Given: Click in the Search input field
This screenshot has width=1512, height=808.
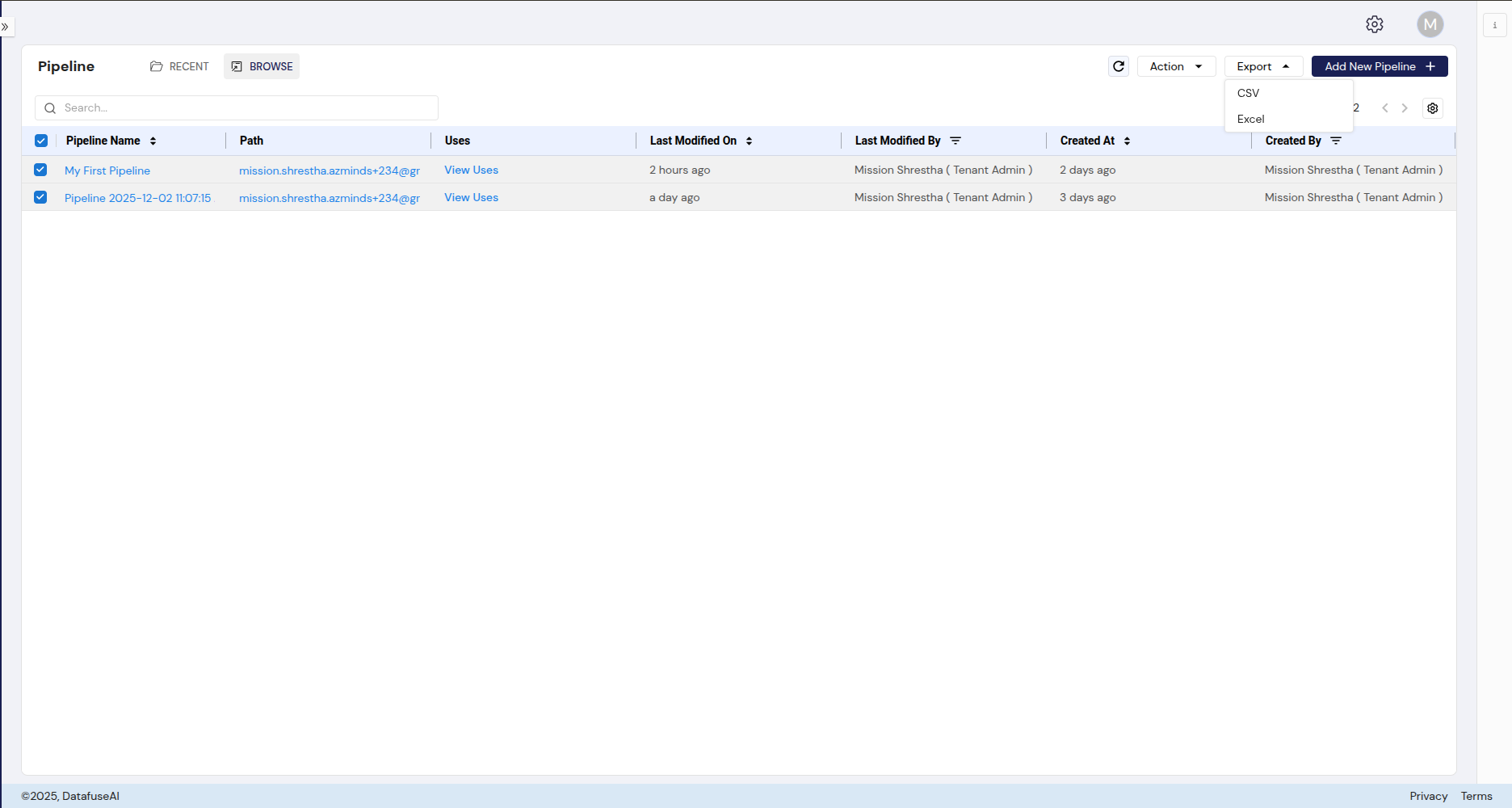Looking at the screenshot, I should [x=242, y=107].
